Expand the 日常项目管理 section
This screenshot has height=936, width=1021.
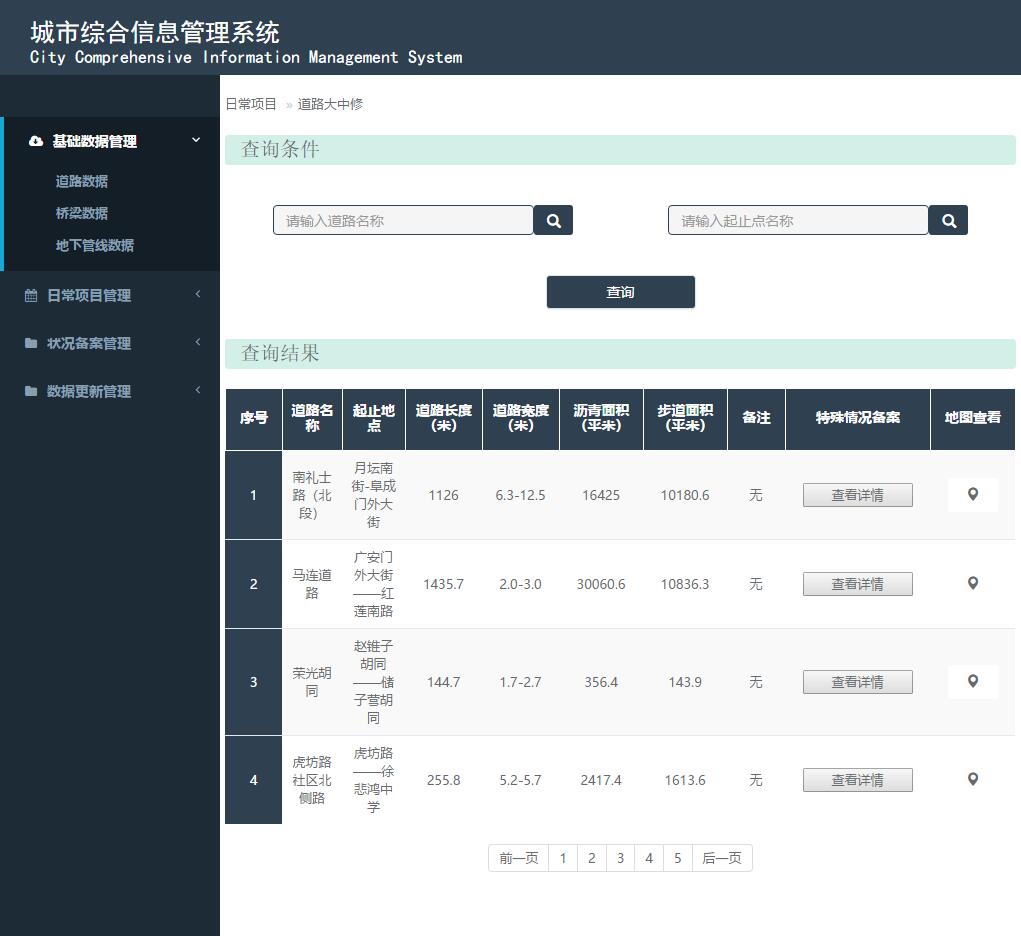tap(196, 294)
